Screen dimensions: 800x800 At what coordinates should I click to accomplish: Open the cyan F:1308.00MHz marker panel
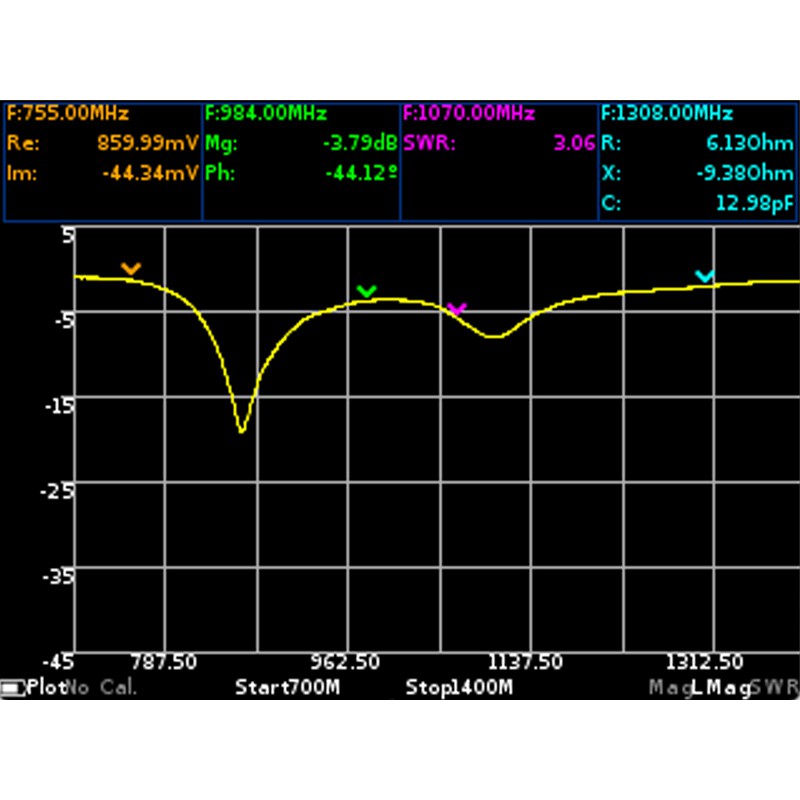698,161
